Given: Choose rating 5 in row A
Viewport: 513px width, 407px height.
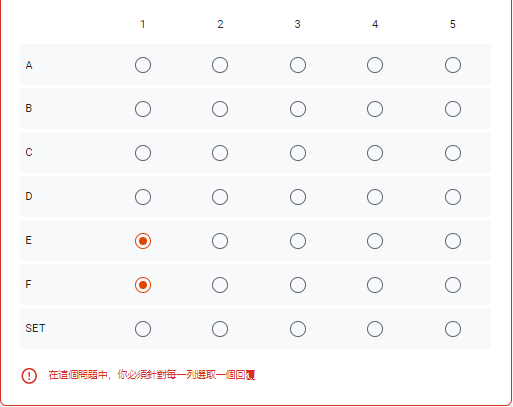Looking at the screenshot, I should tap(453, 65).
